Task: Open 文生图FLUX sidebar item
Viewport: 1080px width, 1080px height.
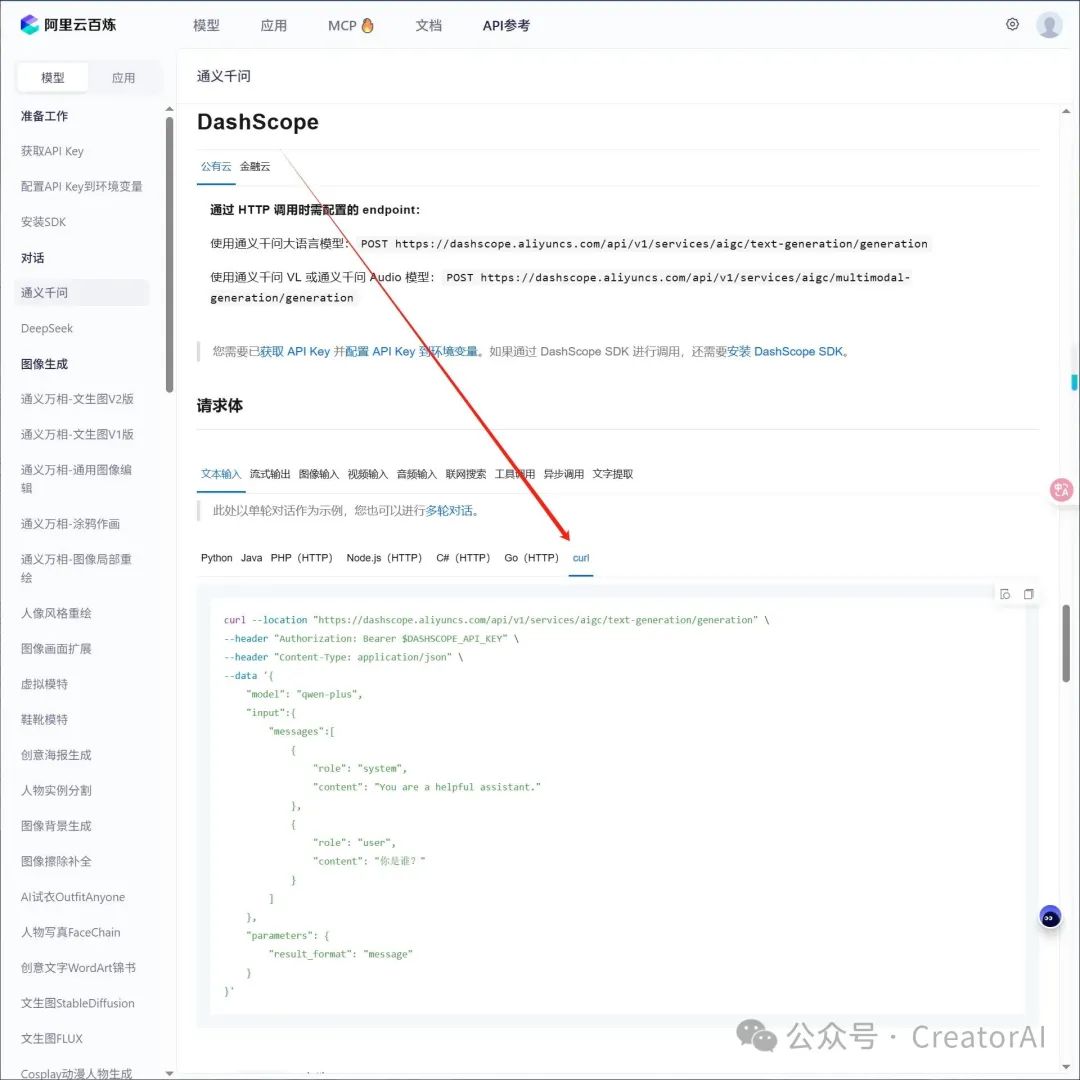Action: point(52,1039)
